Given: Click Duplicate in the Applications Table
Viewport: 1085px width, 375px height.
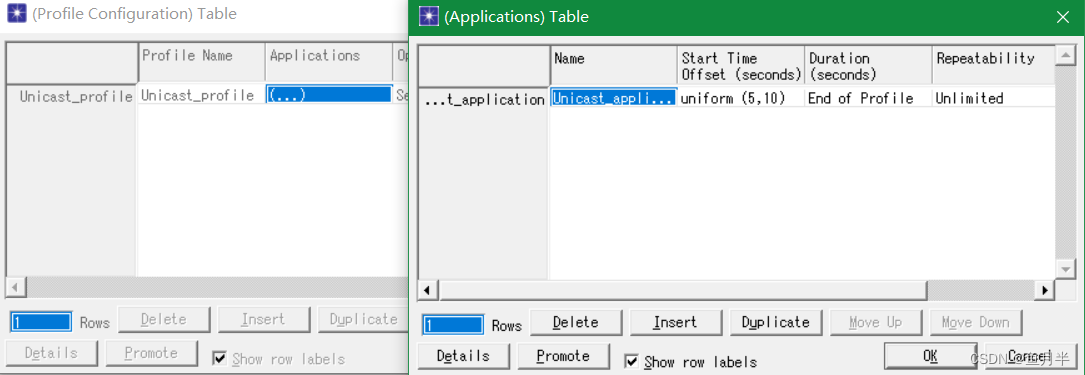Looking at the screenshot, I should (x=775, y=322).
